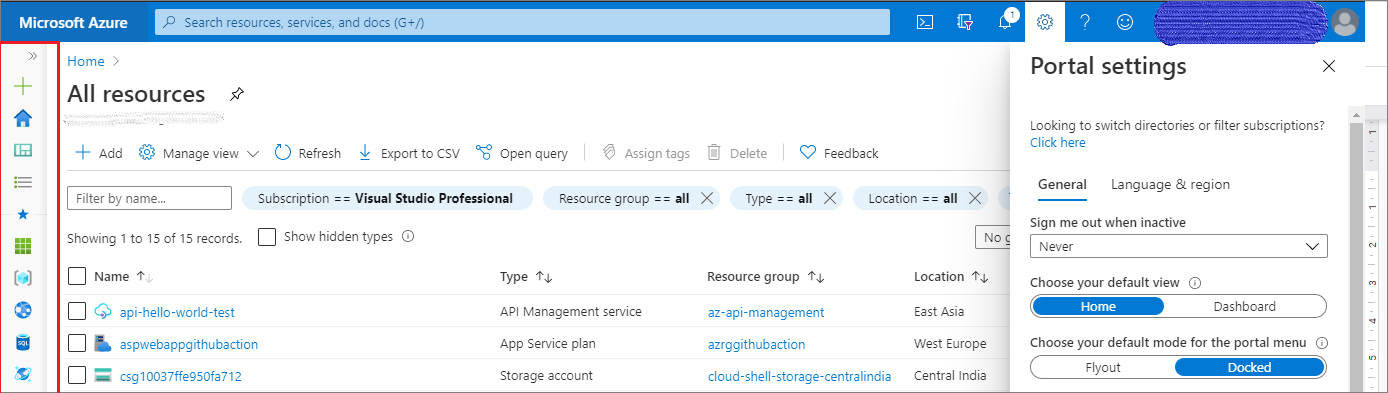Open the Resource group filter pill
This screenshot has width=1388, height=393.
[x=624, y=198]
